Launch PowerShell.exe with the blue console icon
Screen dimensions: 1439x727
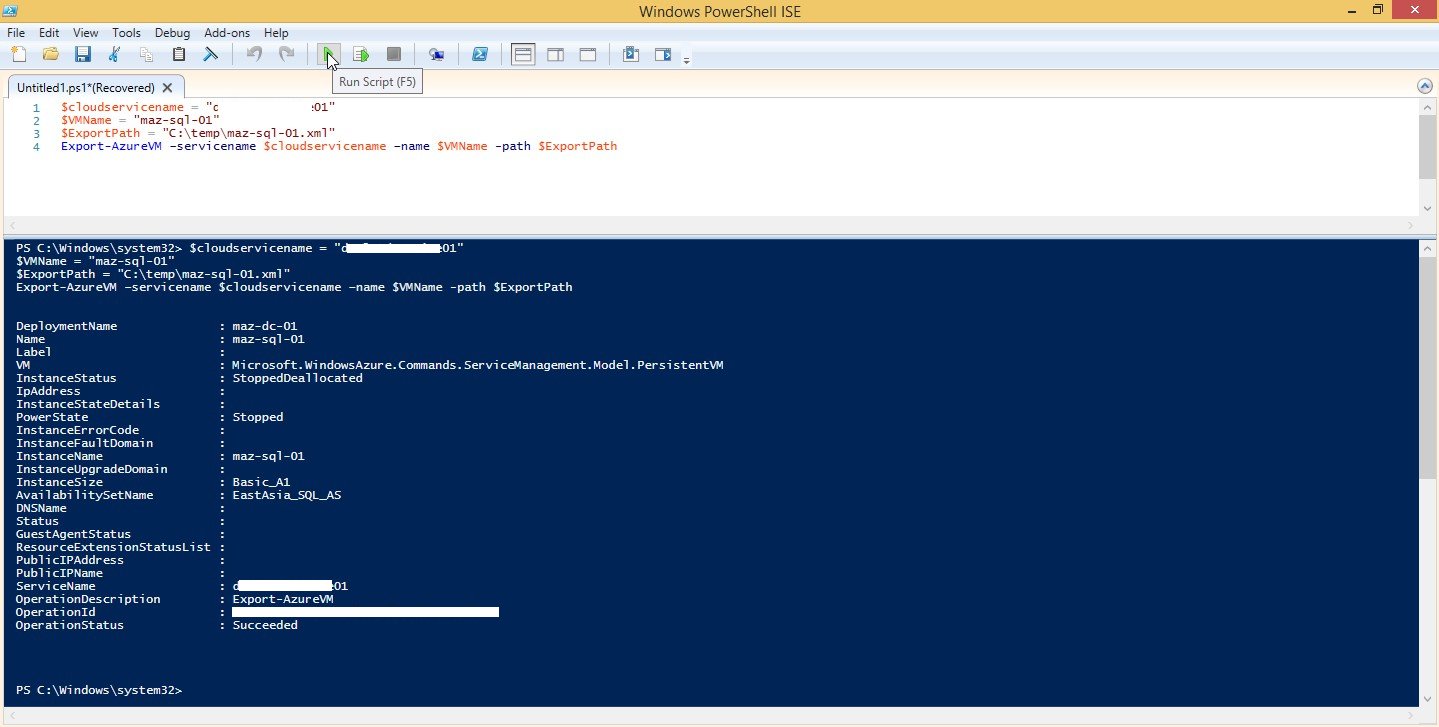[480, 54]
